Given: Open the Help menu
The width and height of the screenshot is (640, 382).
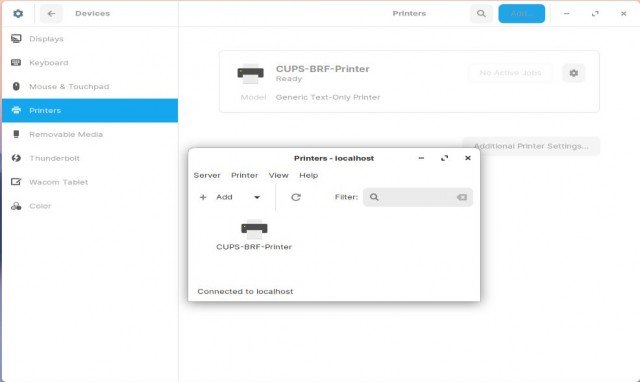Looking at the screenshot, I should click(309, 175).
